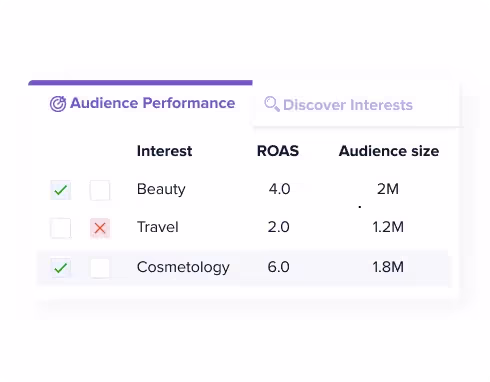
Task: Click the 2M audience size for Beauty
Action: [x=388, y=189]
